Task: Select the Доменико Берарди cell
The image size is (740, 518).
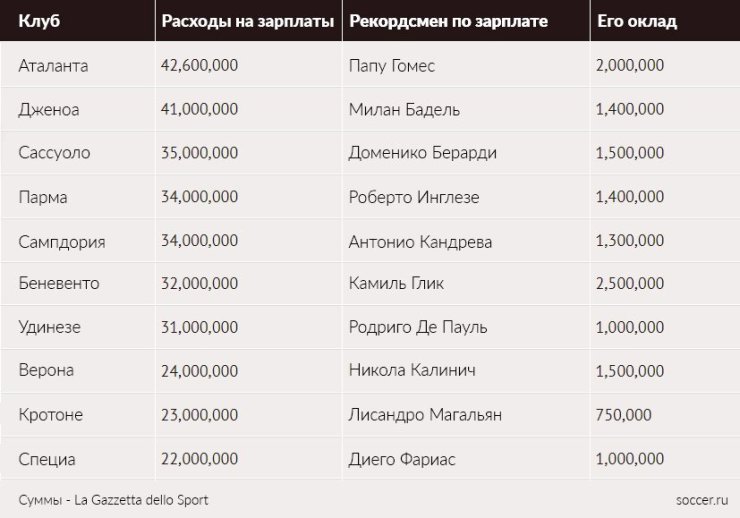Action: (x=422, y=153)
